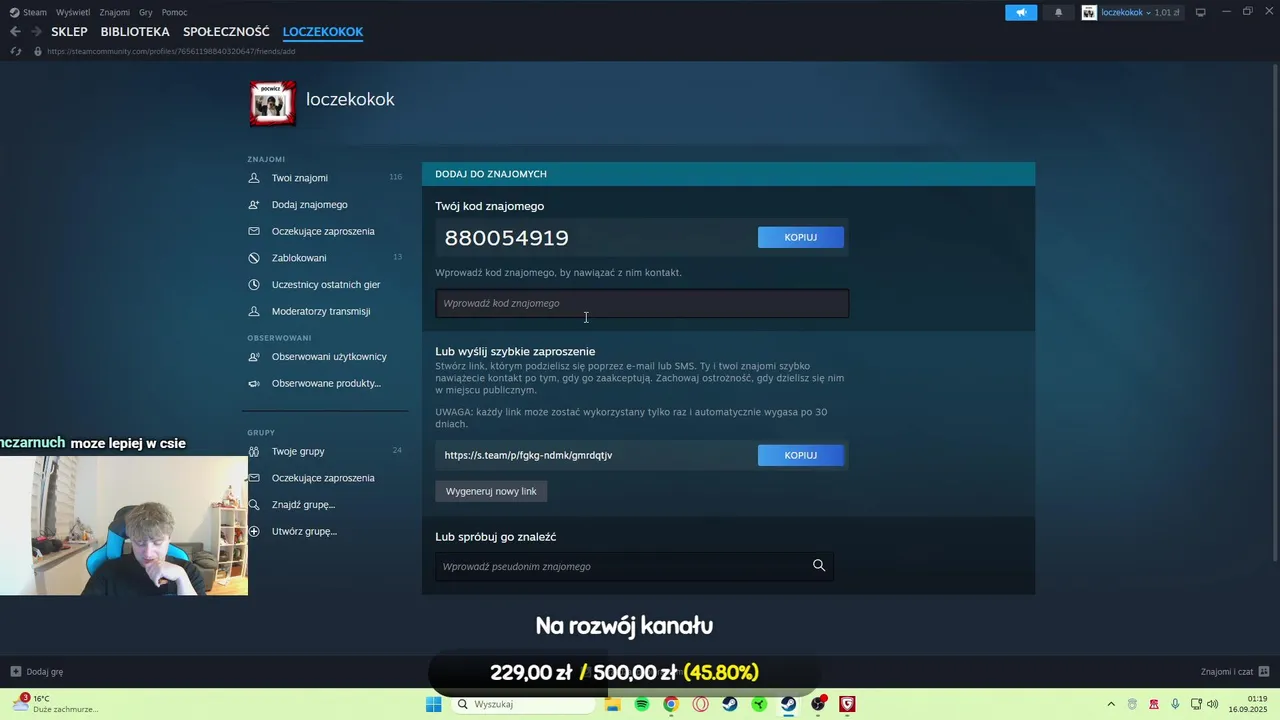Click Wygeneruj nowy link button

491,491
